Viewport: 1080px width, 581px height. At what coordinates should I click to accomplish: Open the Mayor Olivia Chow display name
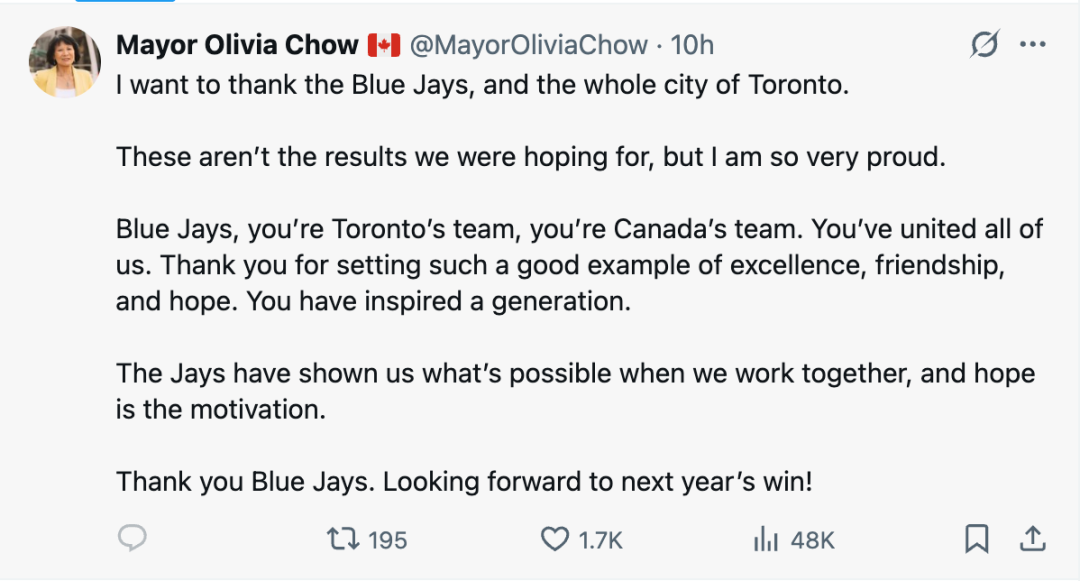237,45
